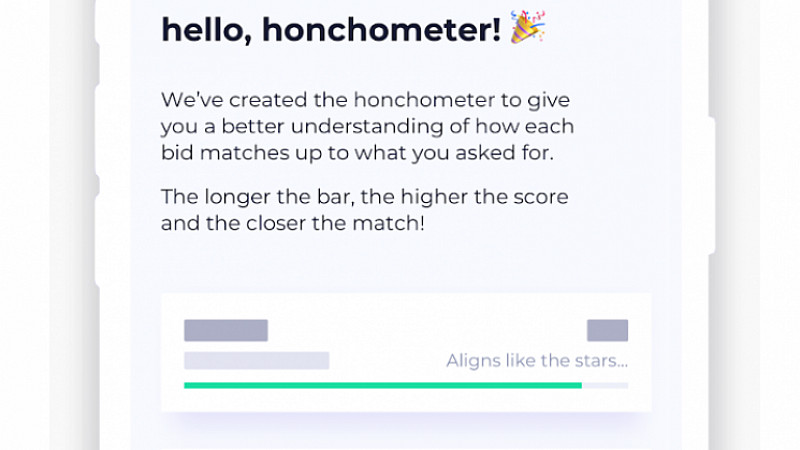Click the "Aligns like the stars..." label
Image resolution: width=800 pixels, height=450 pixels.
point(537,361)
